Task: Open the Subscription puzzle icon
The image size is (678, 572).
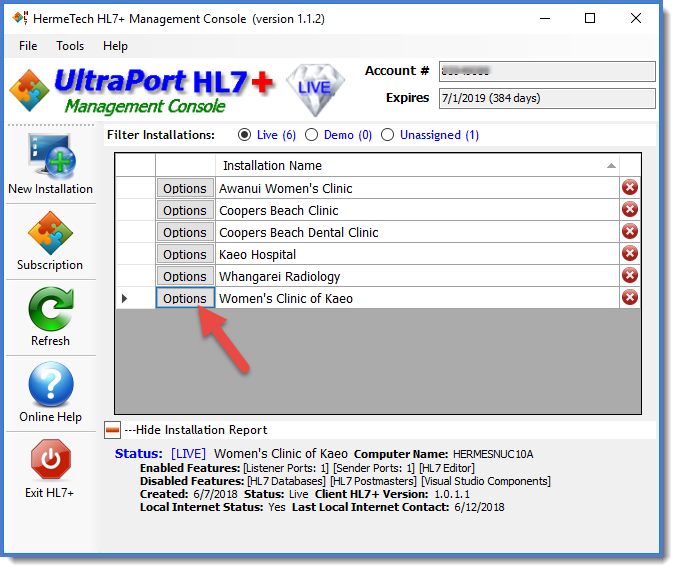Action: click(x=51, y=233)
